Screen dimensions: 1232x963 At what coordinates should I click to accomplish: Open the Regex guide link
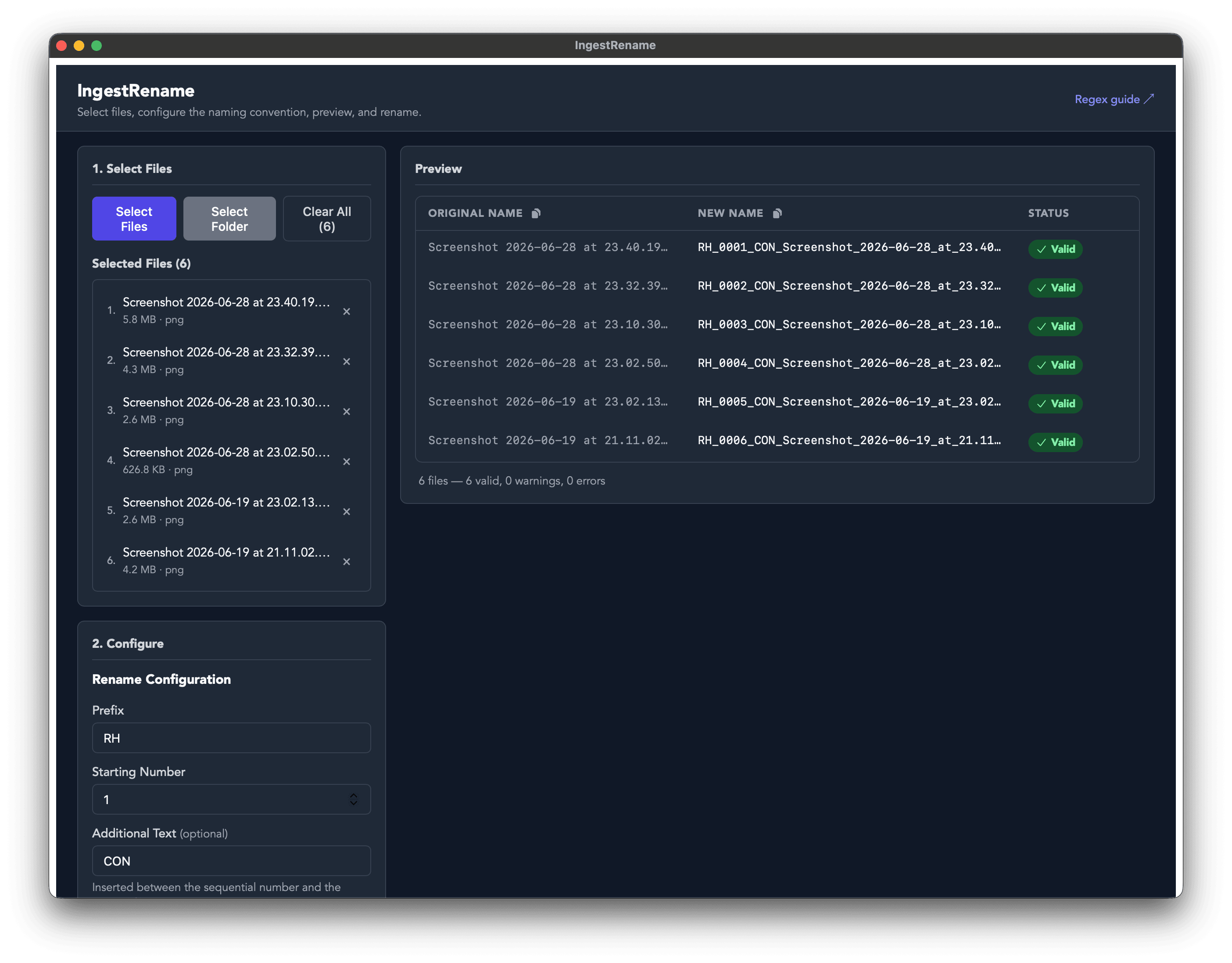point(1114,99)
